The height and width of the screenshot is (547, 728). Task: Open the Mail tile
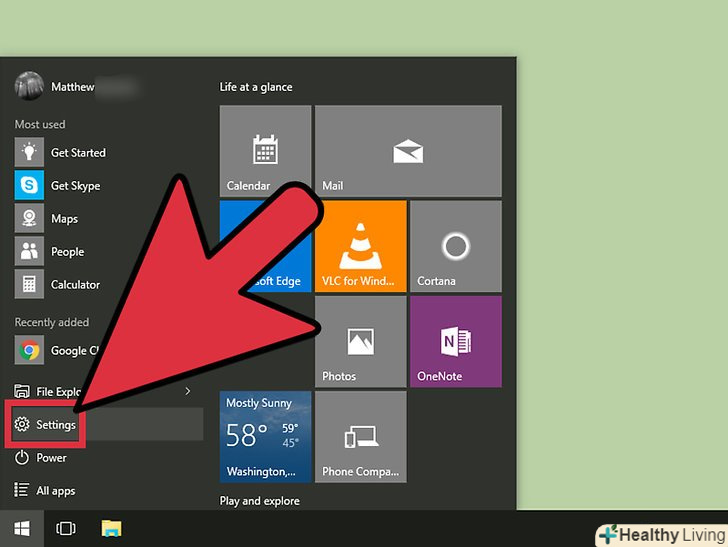(x=408, y=151)
